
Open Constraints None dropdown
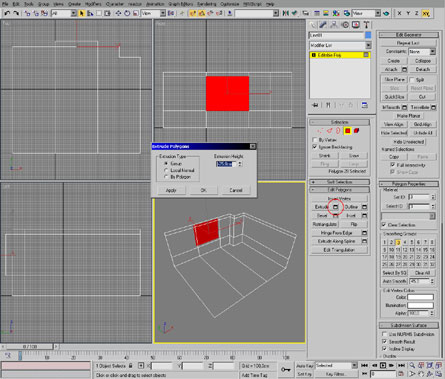pyautogui.click(x=422, y=52)
